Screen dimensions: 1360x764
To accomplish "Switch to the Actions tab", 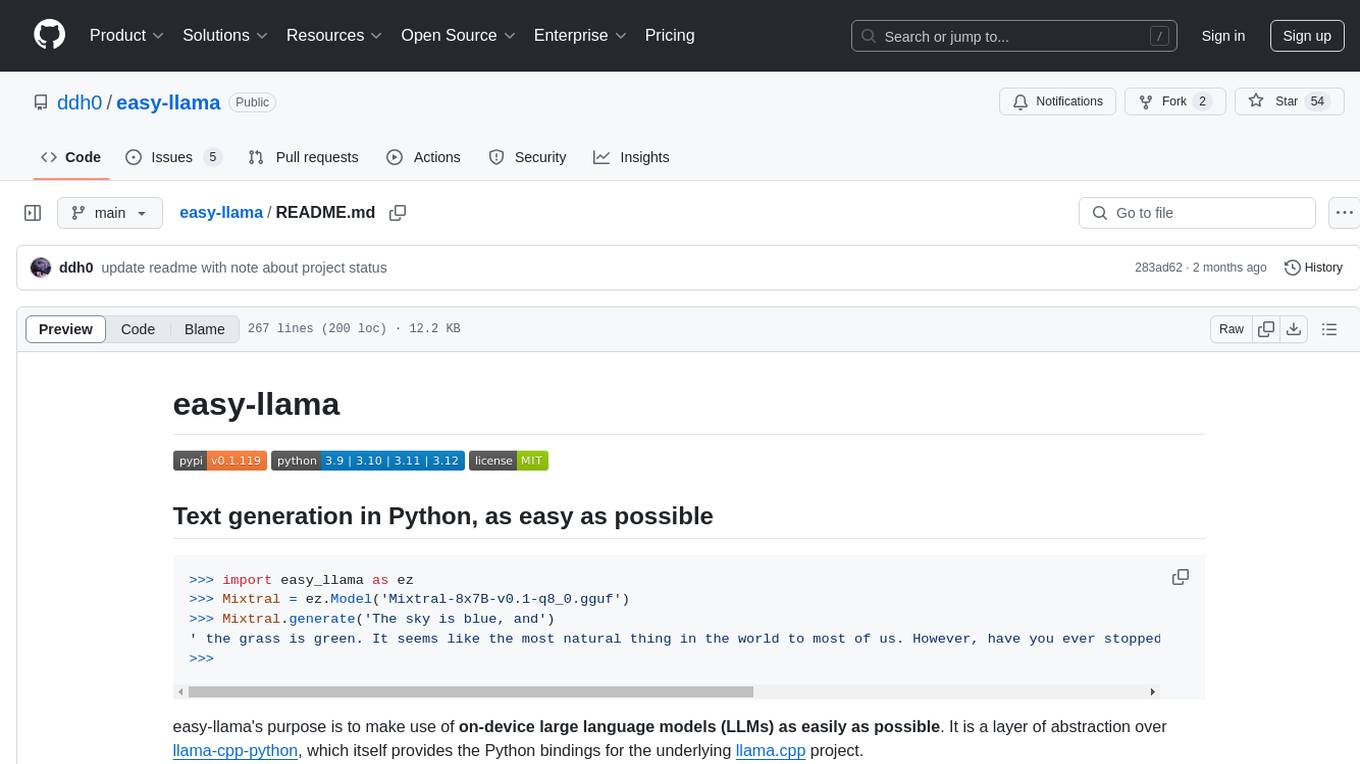I will point(423,157).
